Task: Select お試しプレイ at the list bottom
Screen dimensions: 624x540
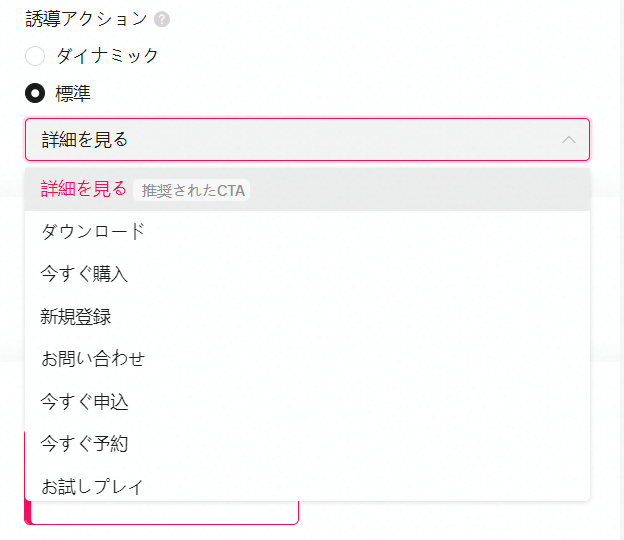Action: coord(93,487)
